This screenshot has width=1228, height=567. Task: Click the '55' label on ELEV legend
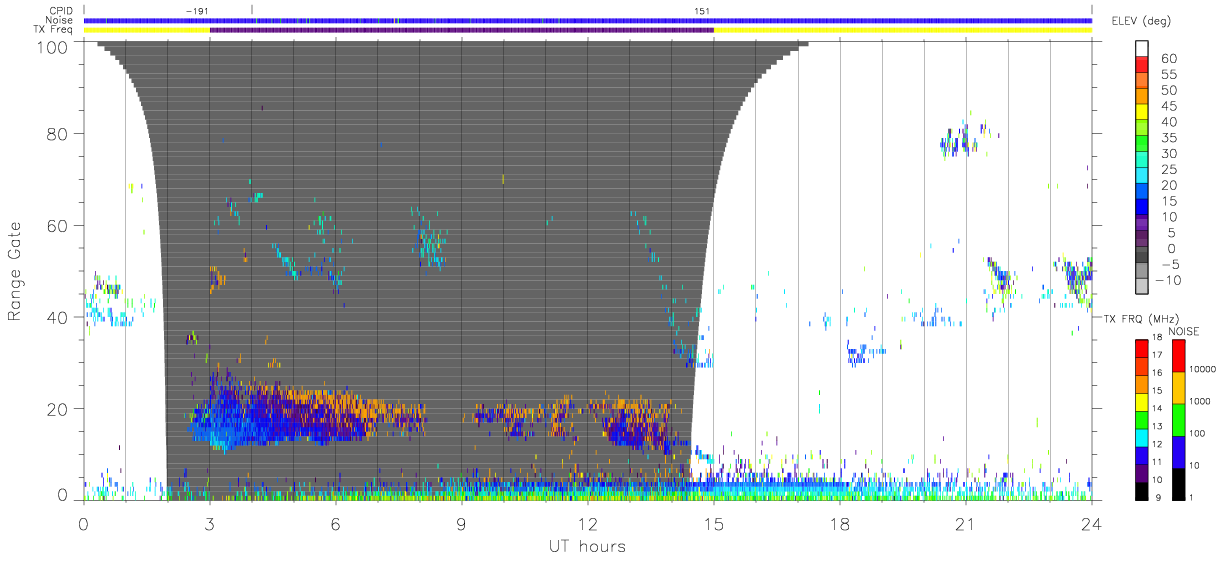pos(1168,74)
